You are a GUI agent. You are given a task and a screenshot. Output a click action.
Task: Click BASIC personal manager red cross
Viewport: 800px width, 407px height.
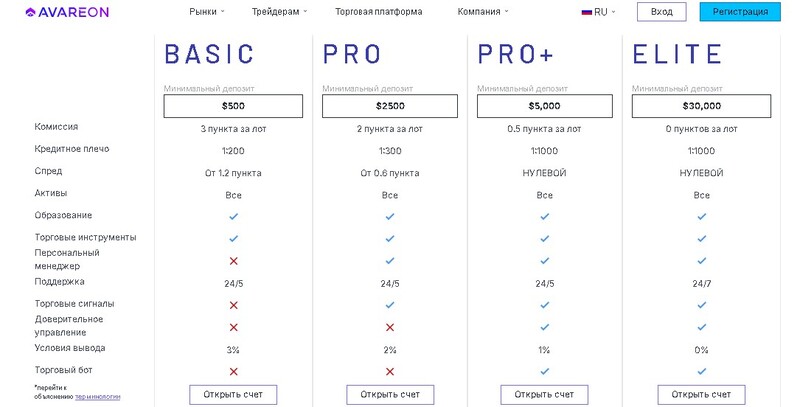tap(234, 261)
